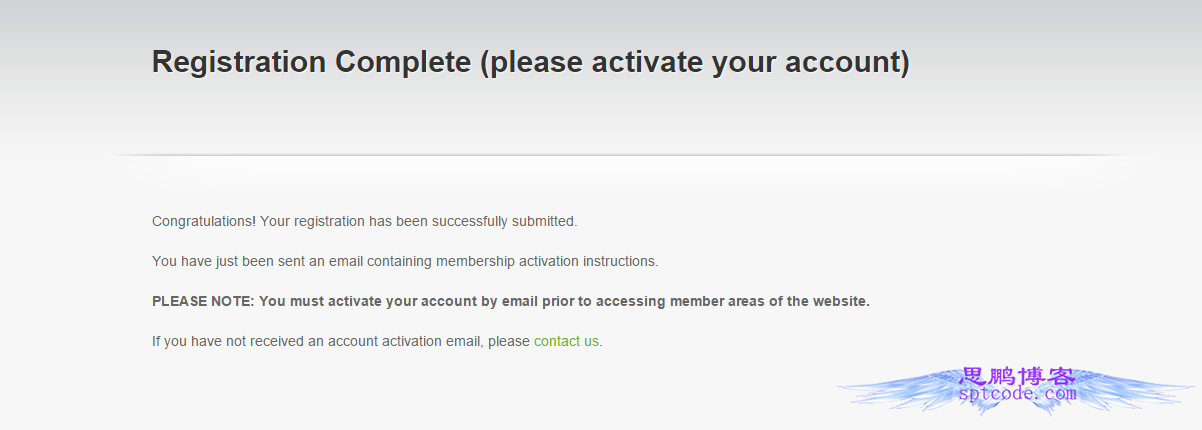Click the membership activation instructions sentence
Image resolution: width=1202 pixels, height=430 pixels.
405,261
